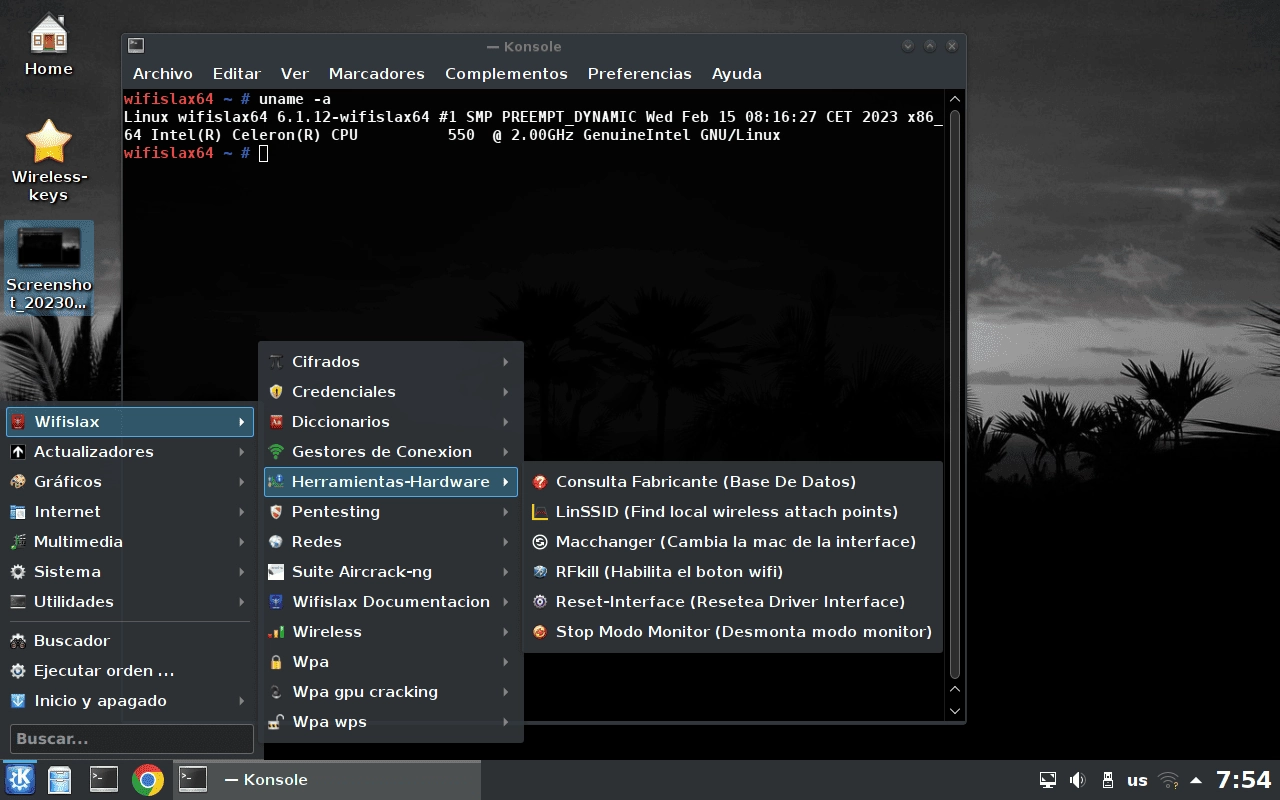Launch Stop Modo Monitor
1280x800 pixels.
(x=733, y=632)
